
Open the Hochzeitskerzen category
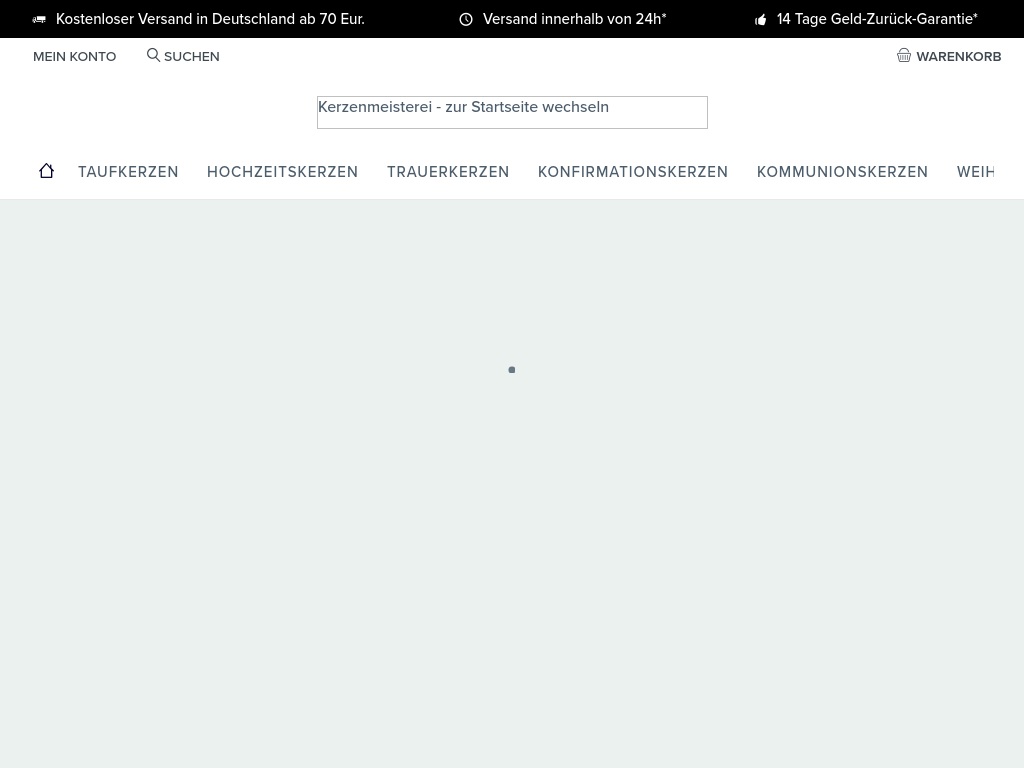tap(282, 172)
